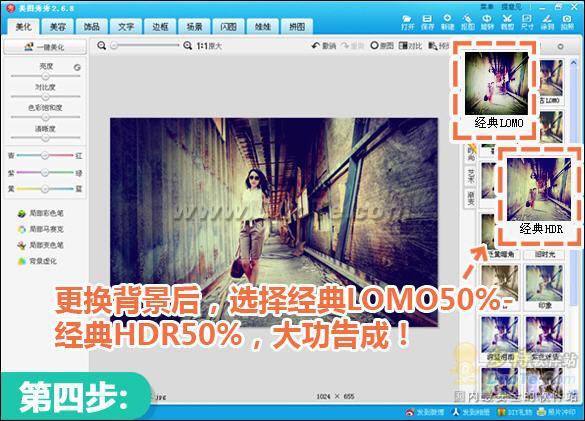Open the 闪图 animated image tab
The height and width of the screenshot is (421, 585).
pos(229,26)
